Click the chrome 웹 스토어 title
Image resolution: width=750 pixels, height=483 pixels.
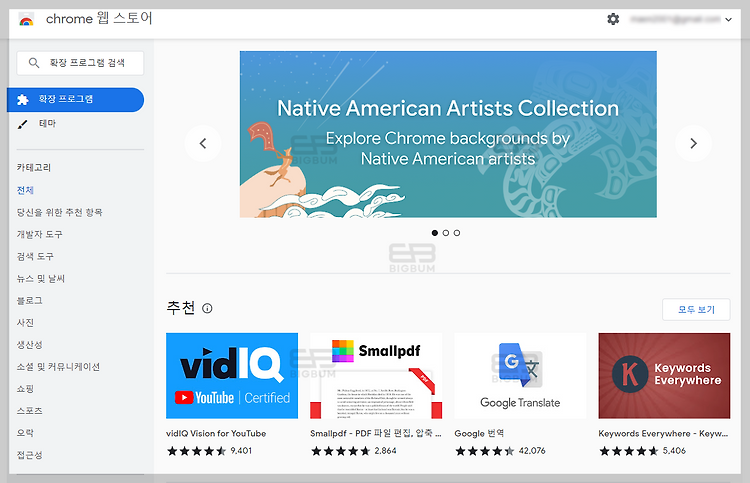pyautogui.click(x=99, y=19)
